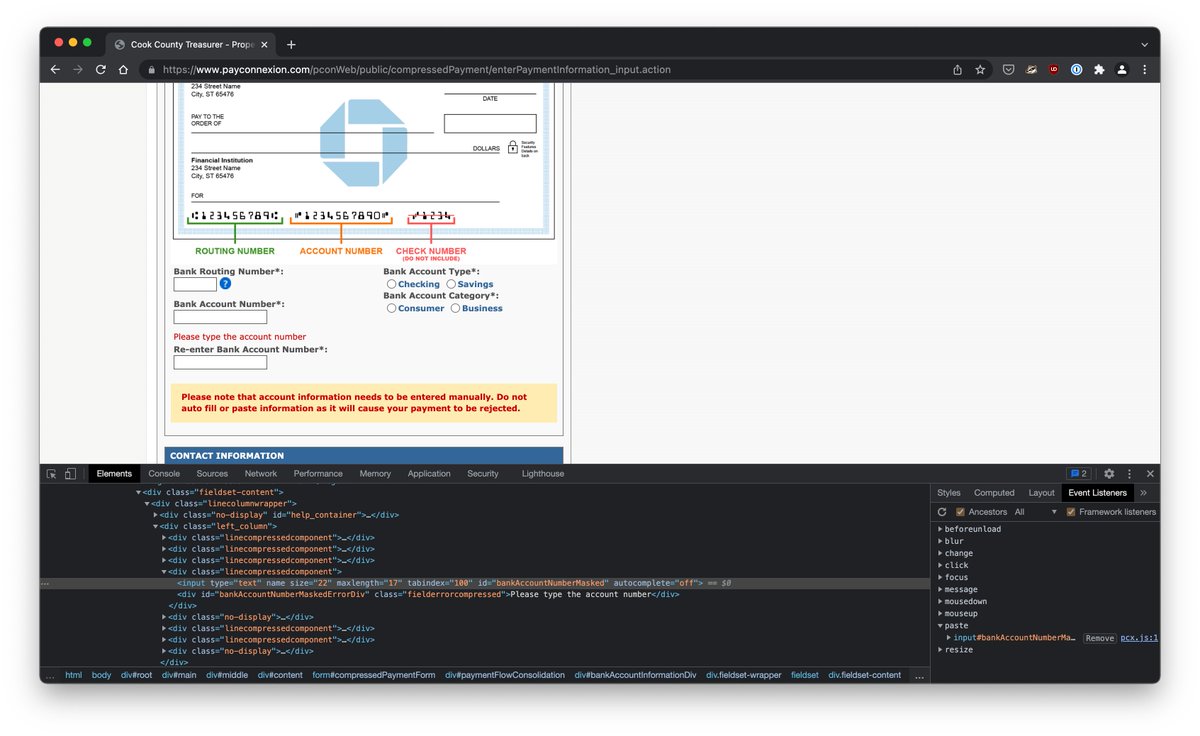Image resolution: width=1200 pixels, height=736 pixels.
Task: Open the Chrome profile avatar icon
Action: pyautogui.click(x=1122, y=70)
